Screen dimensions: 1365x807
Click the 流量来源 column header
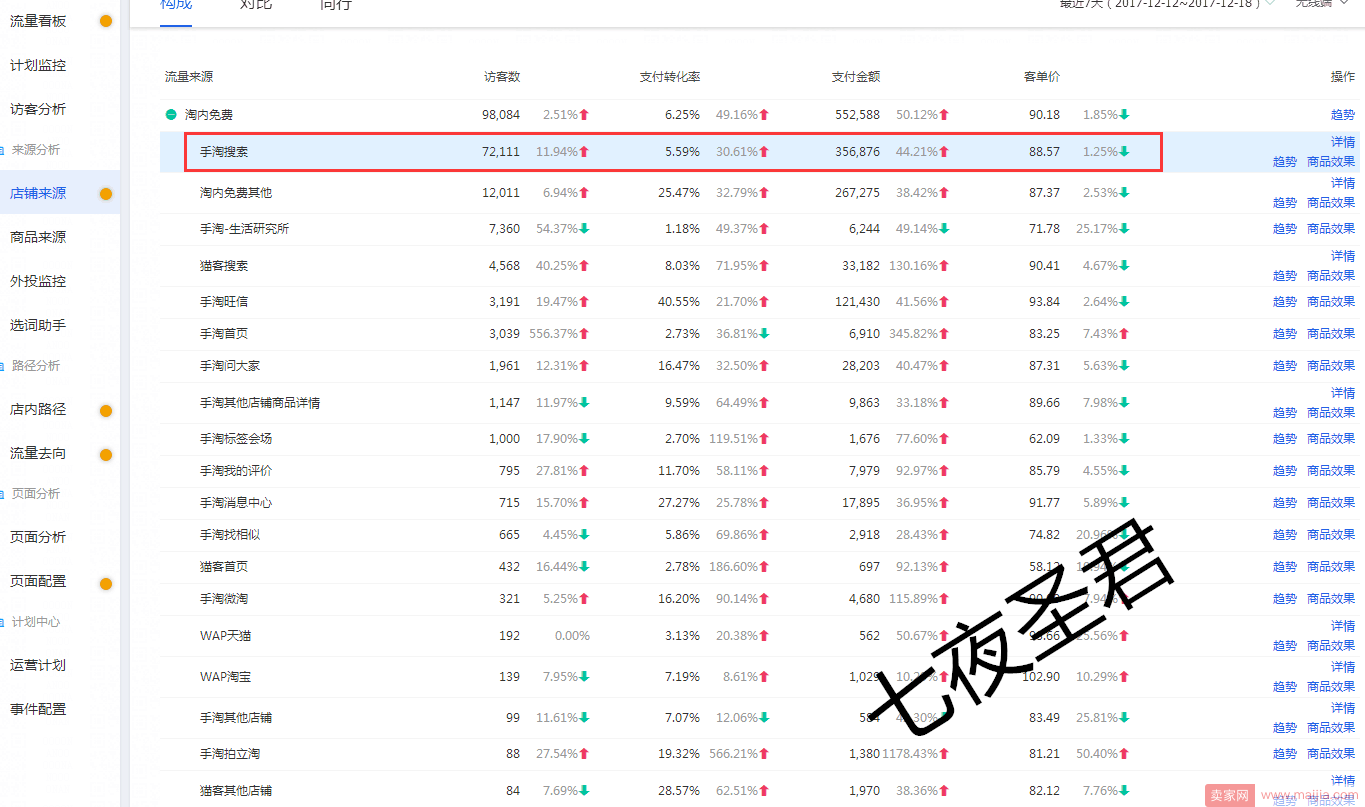[189, 77]
